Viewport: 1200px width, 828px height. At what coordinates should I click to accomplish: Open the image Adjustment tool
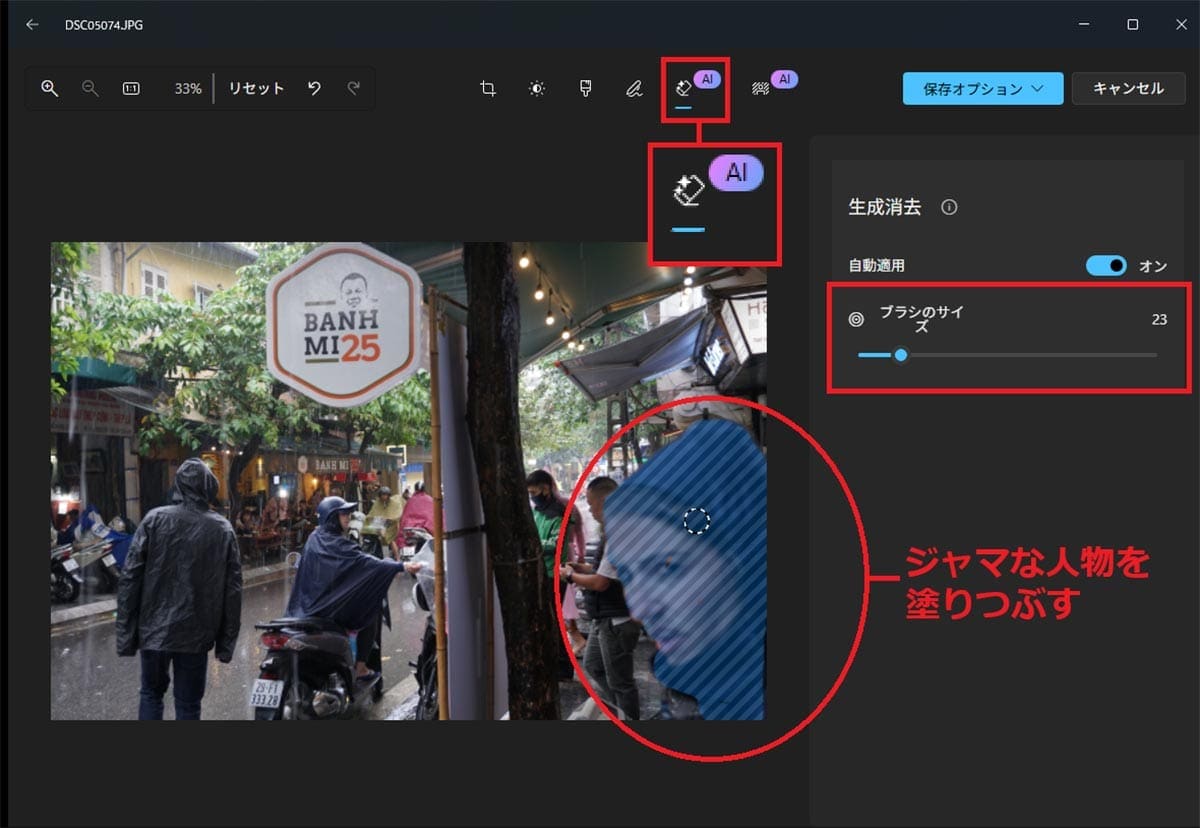tap(536, 88)
